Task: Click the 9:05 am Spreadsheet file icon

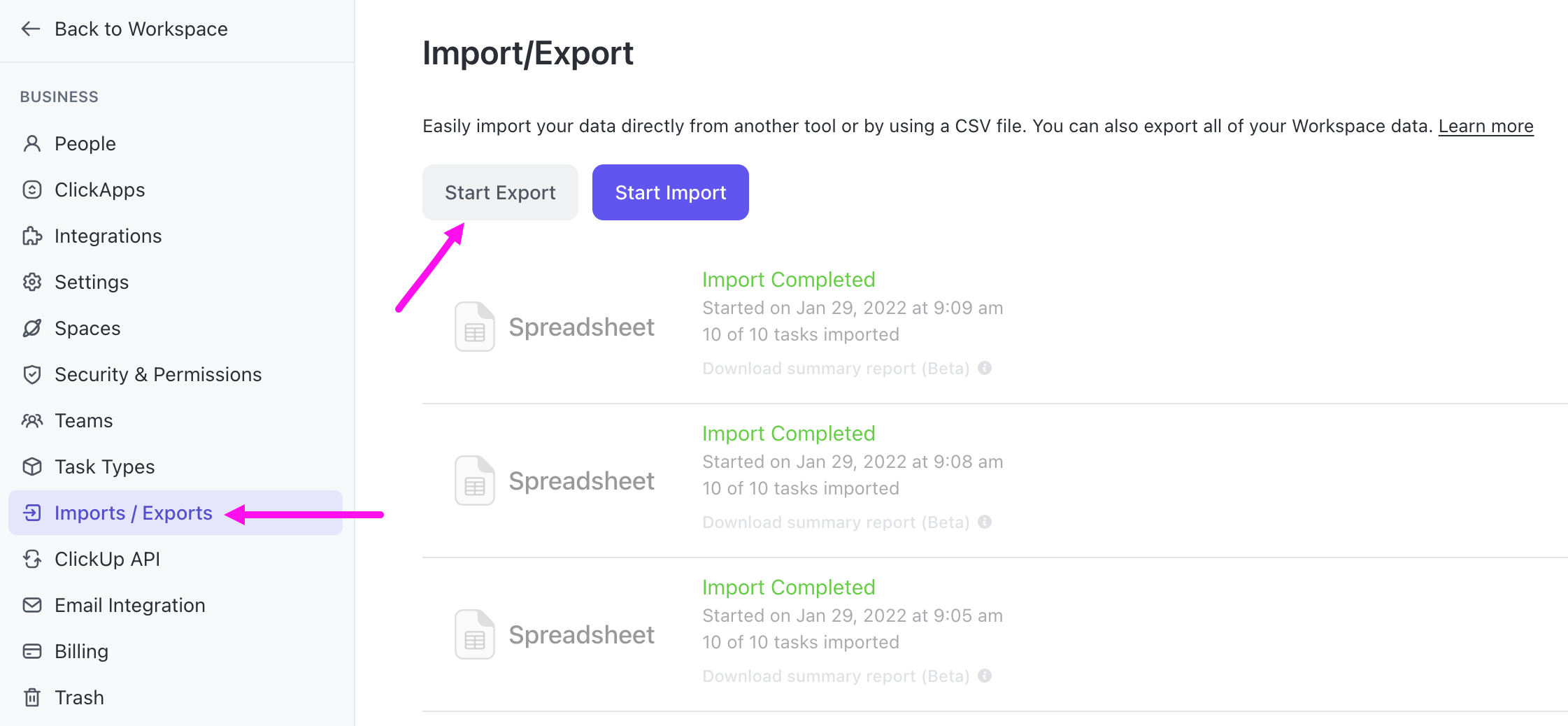Action: [x=475, y=634]
